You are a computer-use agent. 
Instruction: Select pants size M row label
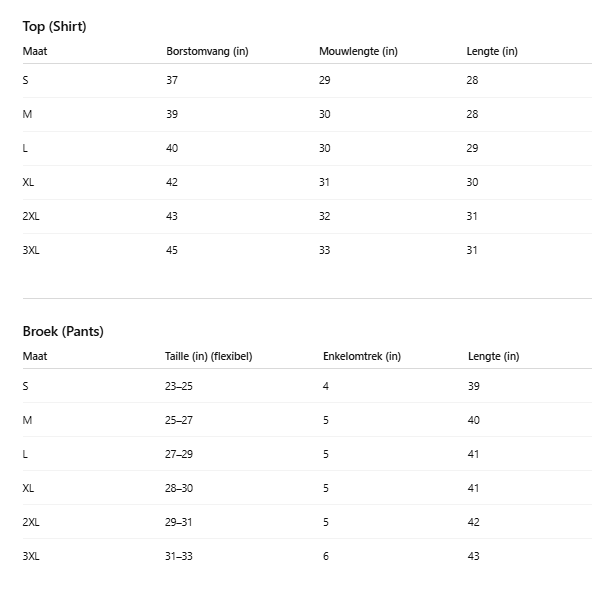pyautogui.click(x=27, y=420)
